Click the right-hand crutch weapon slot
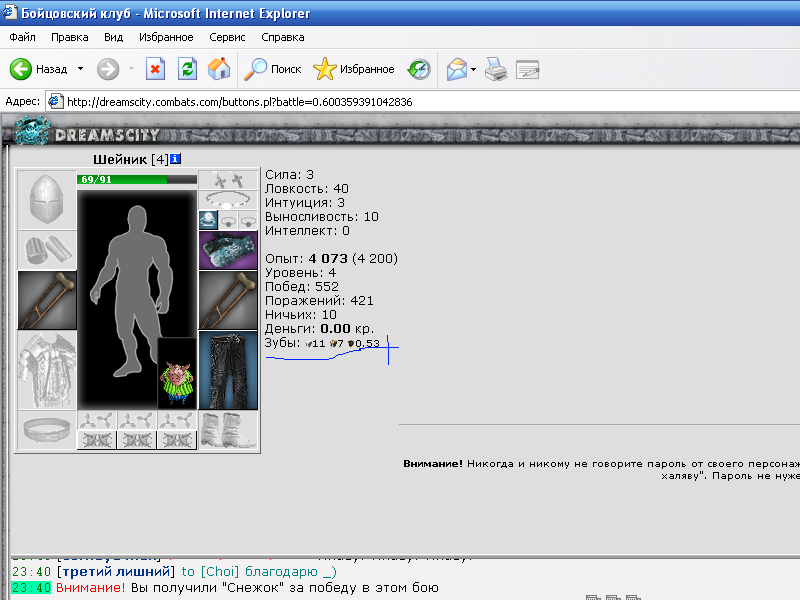The height and width of the screenshot is (600, 800). click(228, 300)
